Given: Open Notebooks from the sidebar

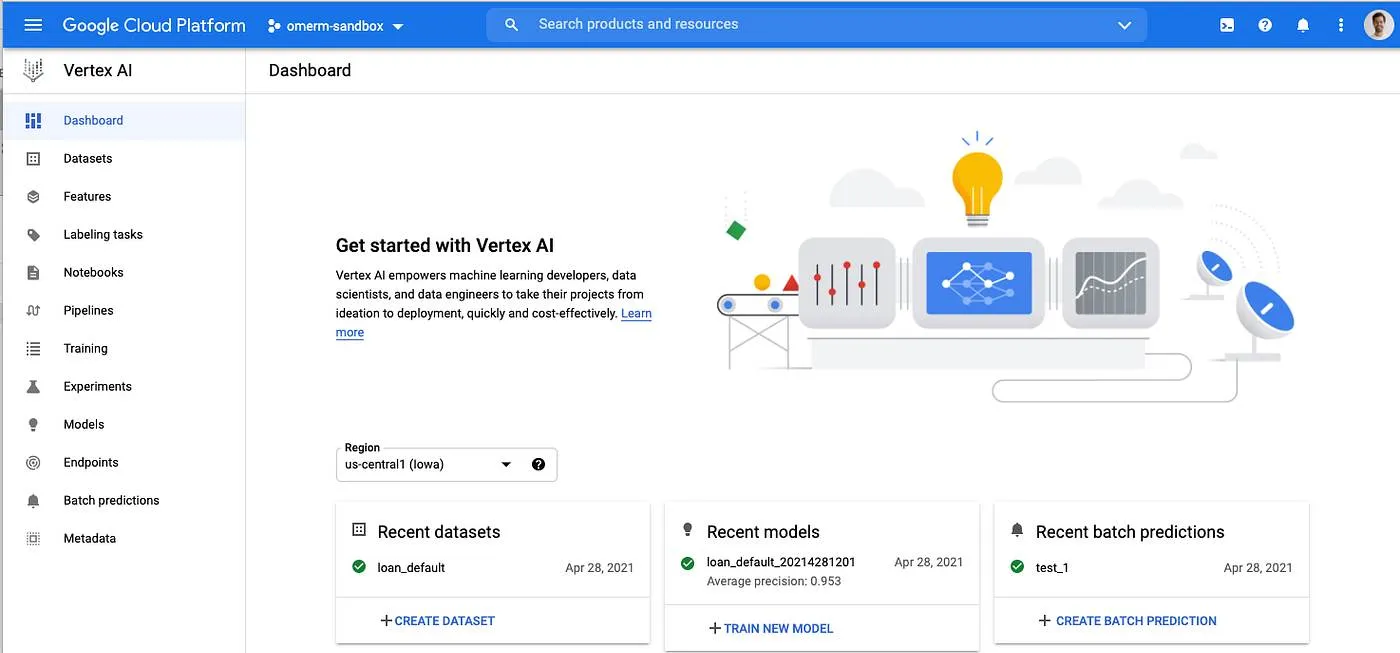Looking at the screenshot, I should pos(93,272).
